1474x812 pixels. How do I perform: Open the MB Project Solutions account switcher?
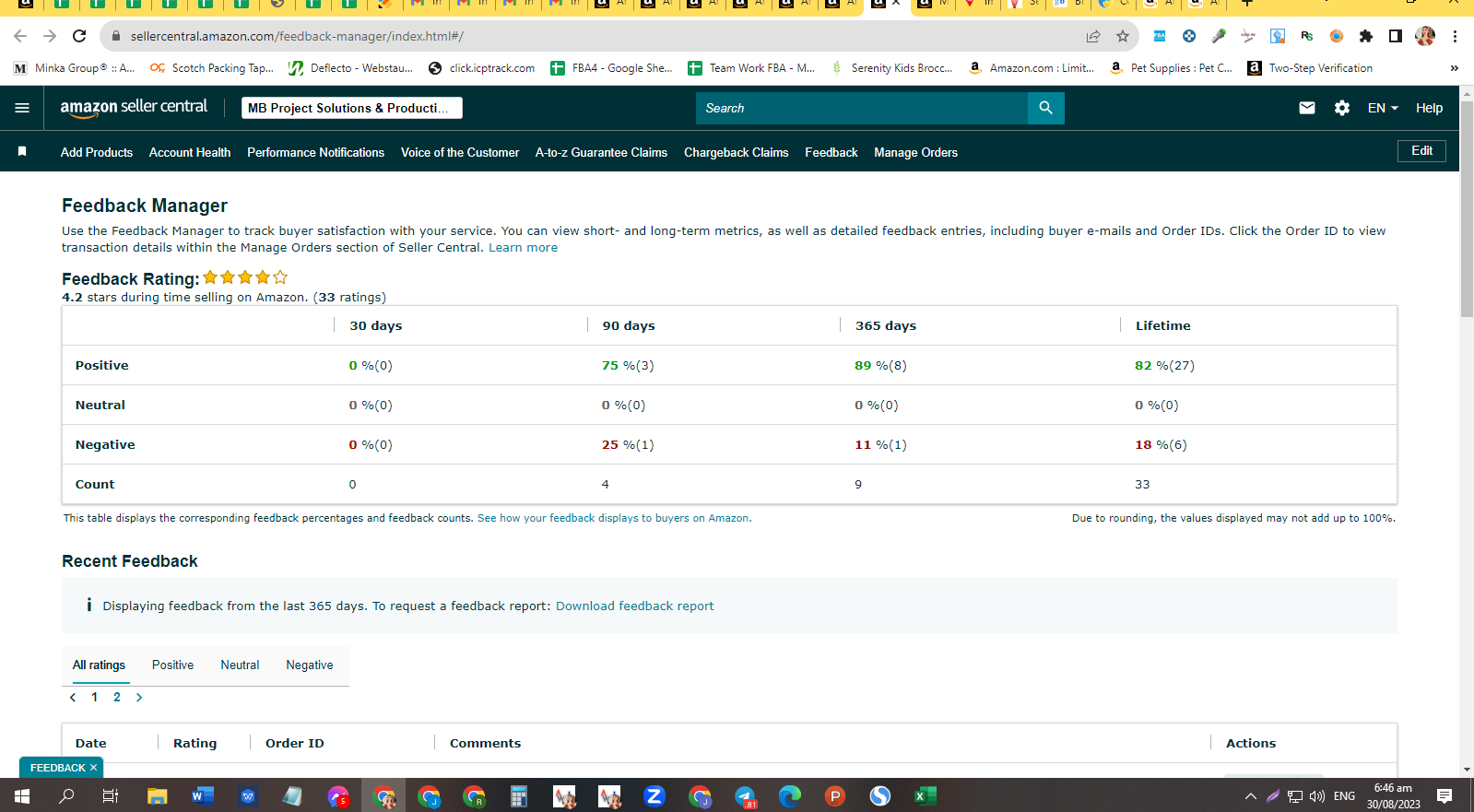(x=352, y=108)
